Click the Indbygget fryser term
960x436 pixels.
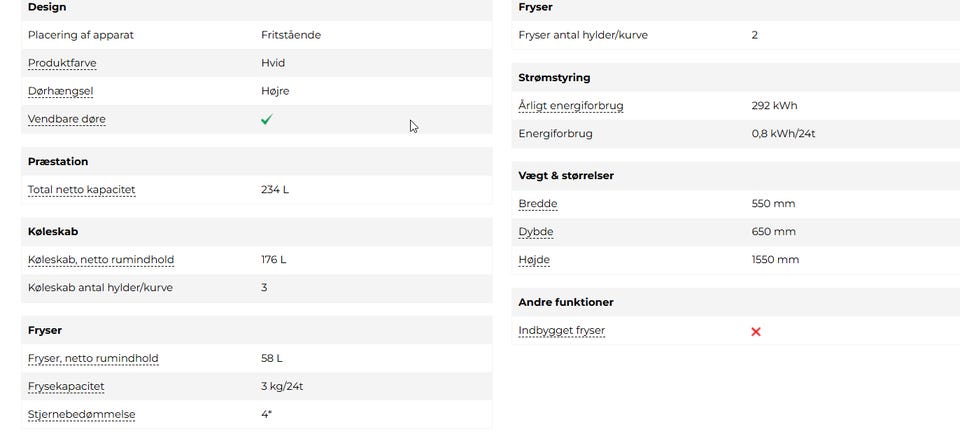562,331
